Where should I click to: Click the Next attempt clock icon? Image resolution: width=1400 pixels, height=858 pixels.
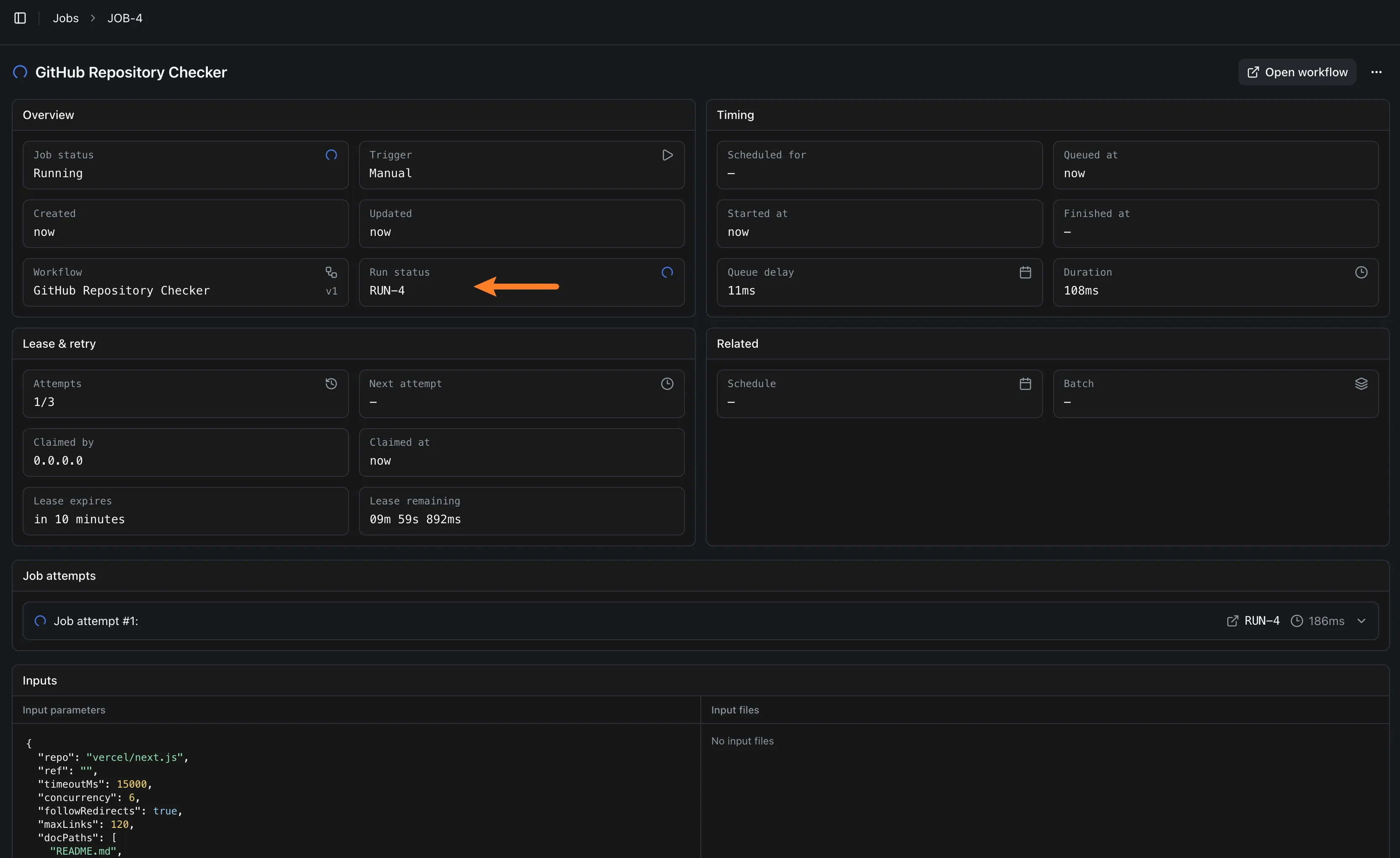tap(667, 384)
